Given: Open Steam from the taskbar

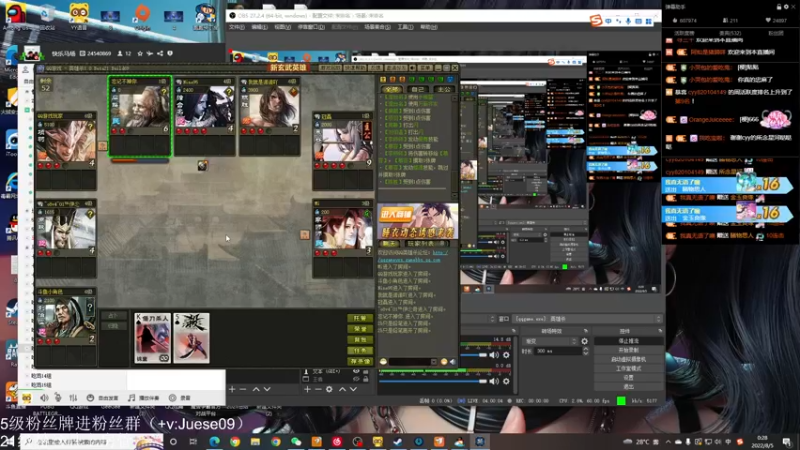Looking at the screenshot, I should pos(398,441).
